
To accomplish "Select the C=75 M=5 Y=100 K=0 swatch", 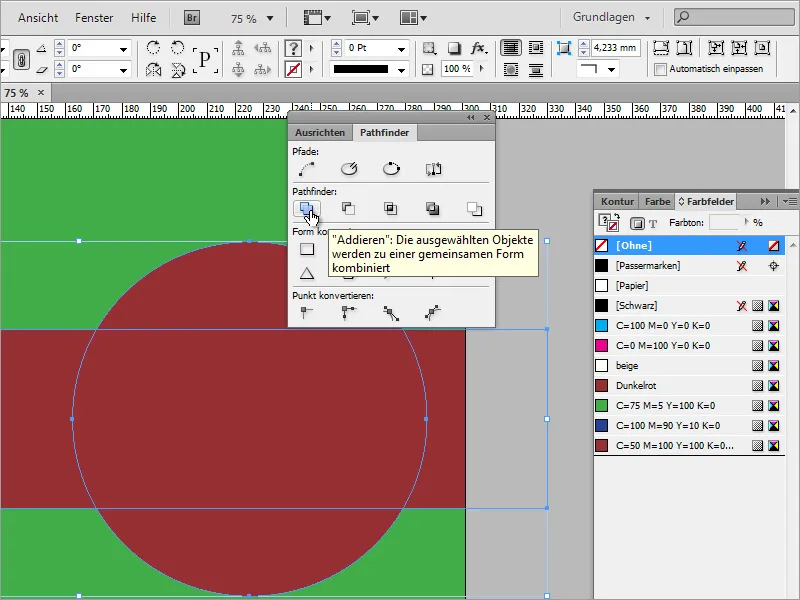I will 689,406.
